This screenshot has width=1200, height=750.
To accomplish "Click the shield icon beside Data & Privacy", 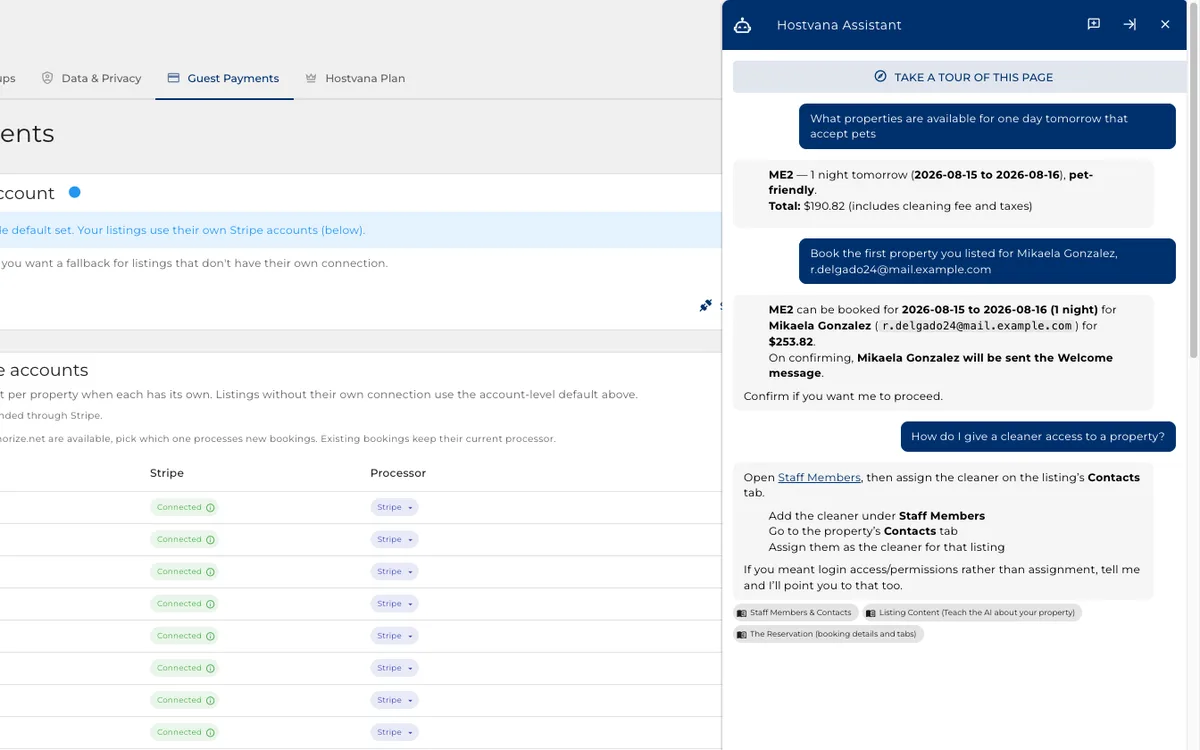I will coord(47,78).
